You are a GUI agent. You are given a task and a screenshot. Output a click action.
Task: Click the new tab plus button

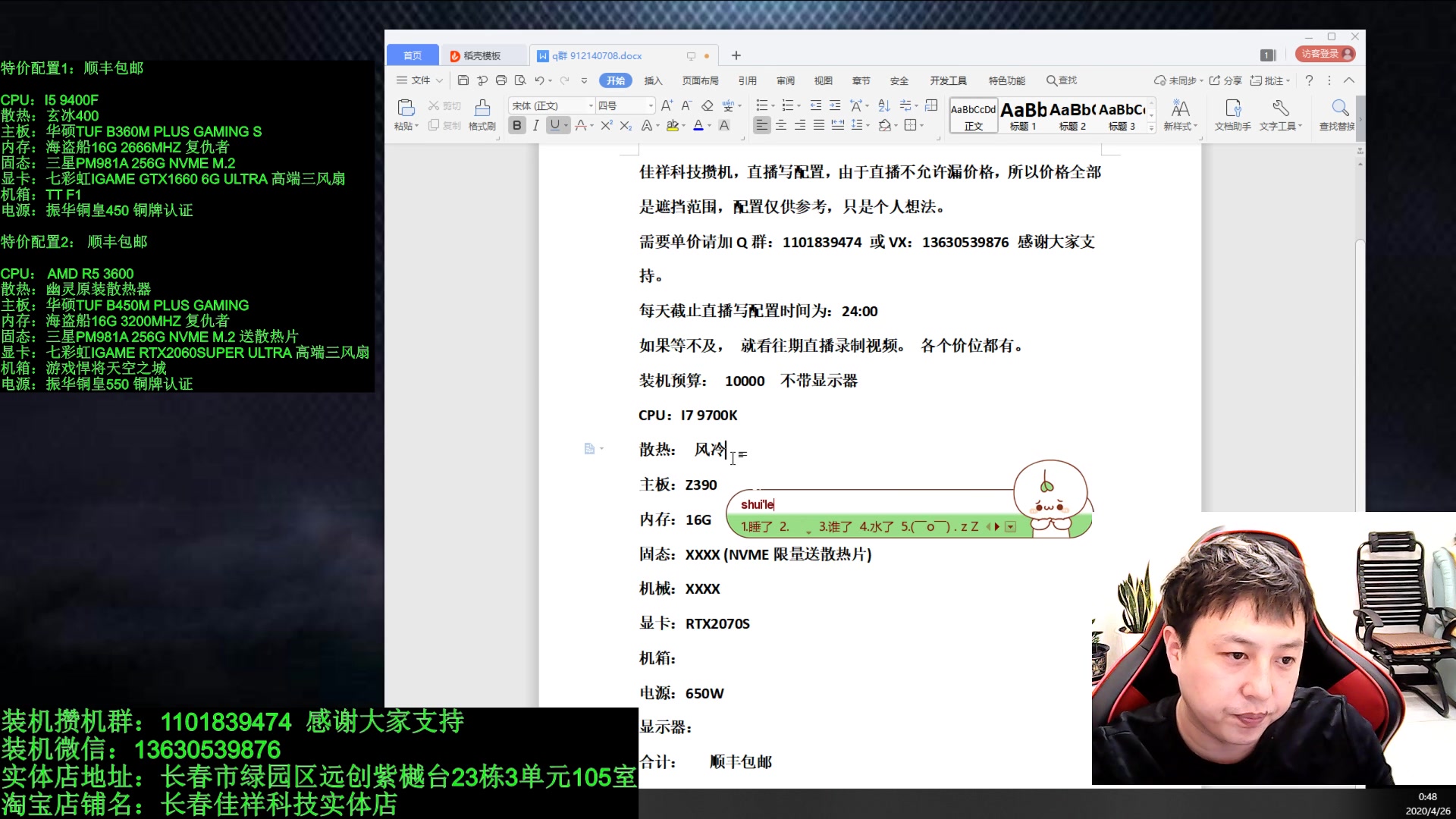tap(736, 55)
